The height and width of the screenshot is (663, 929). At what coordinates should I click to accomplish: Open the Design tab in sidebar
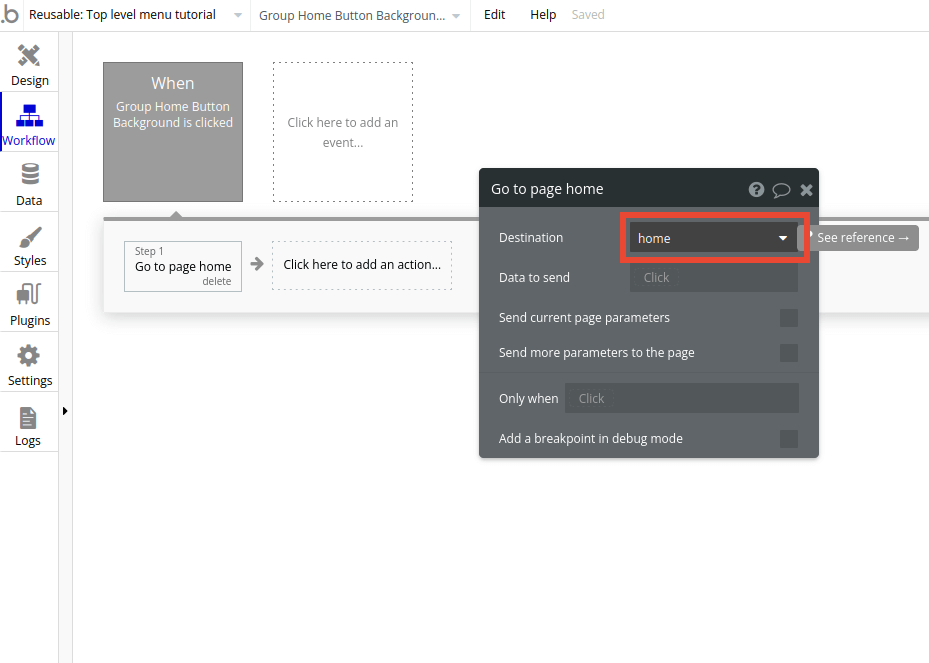click(29, 65)
